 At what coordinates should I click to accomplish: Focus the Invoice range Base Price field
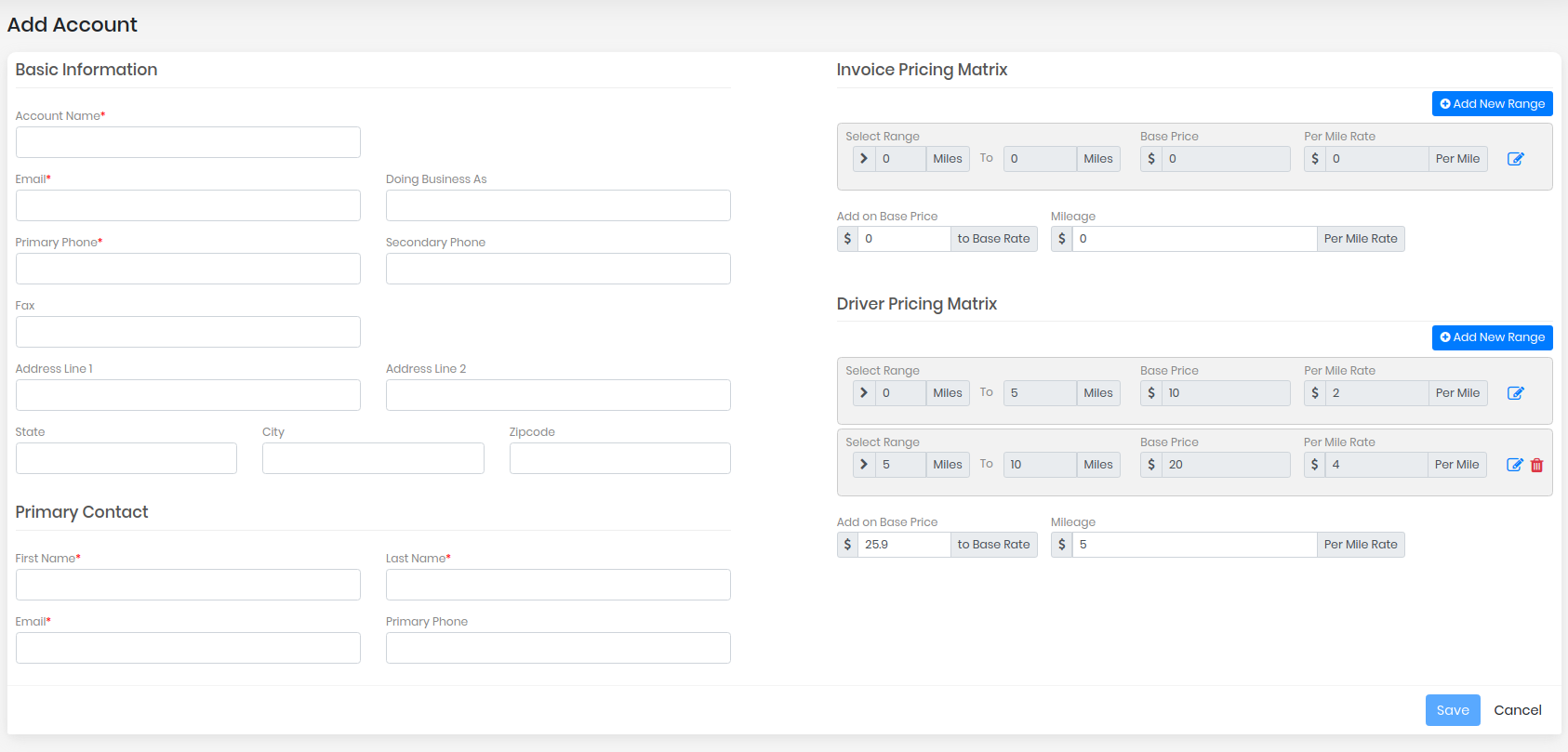point(1226,159)
